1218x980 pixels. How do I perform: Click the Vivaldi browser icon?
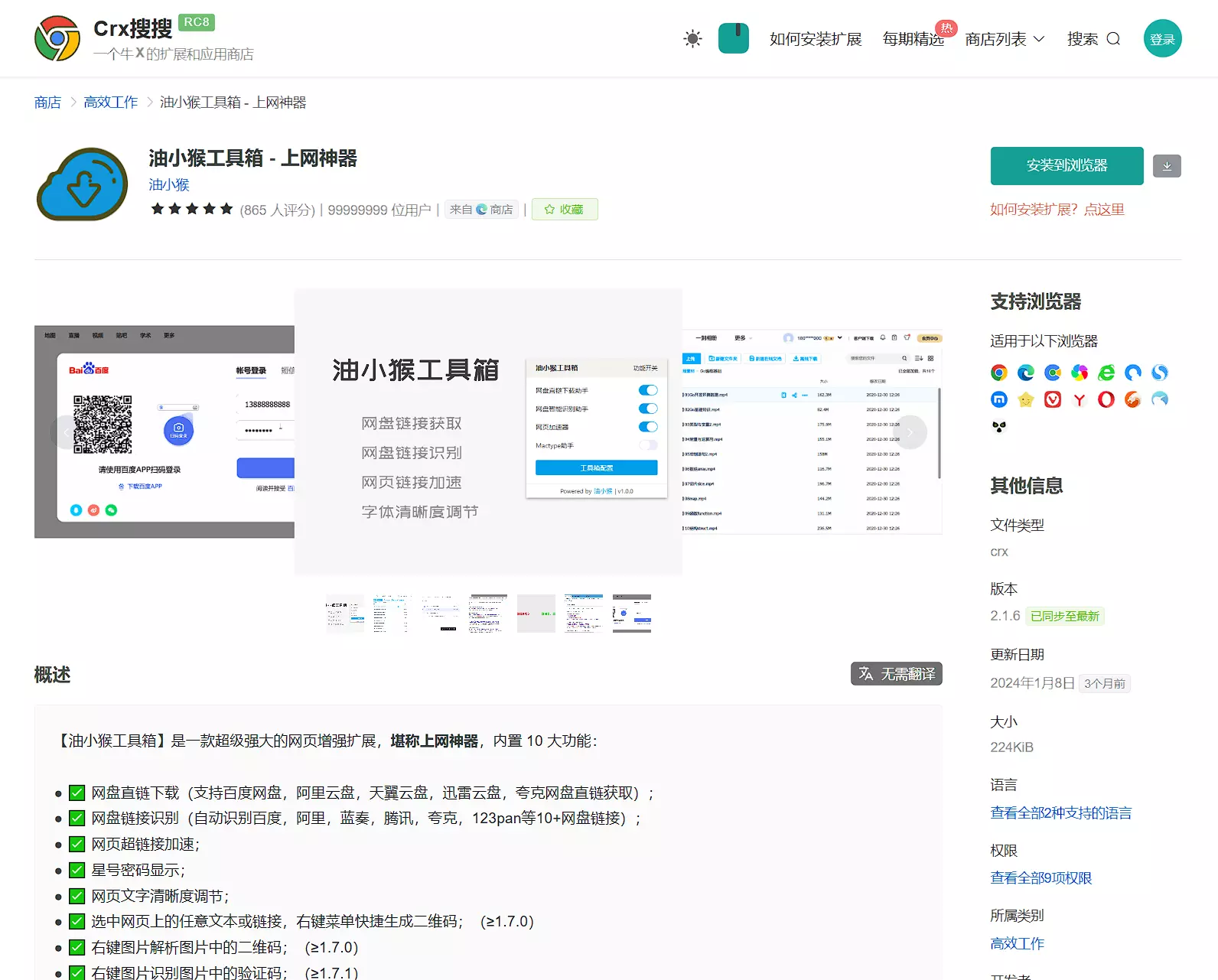coord(1053,399)
